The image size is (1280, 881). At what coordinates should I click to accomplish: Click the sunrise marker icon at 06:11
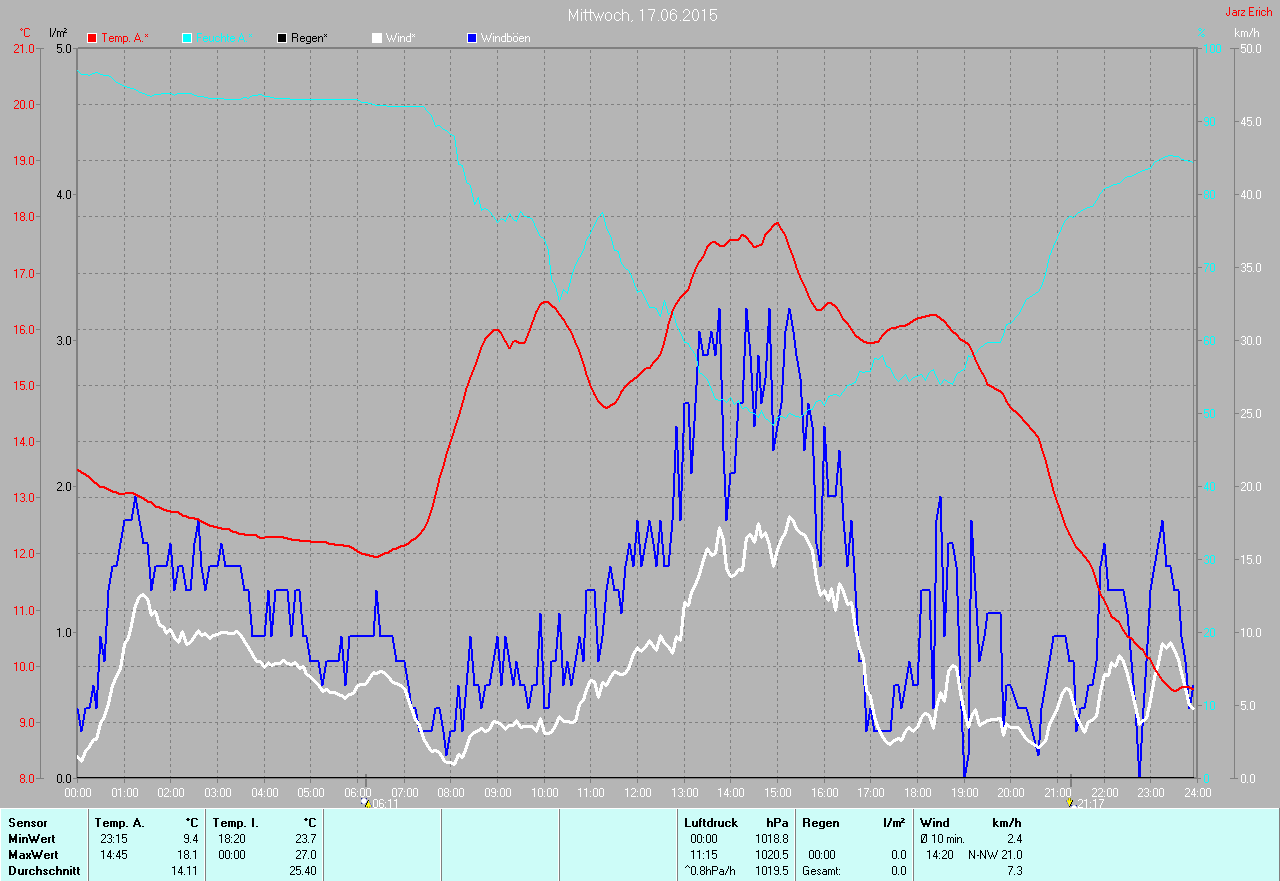(366, 802)
